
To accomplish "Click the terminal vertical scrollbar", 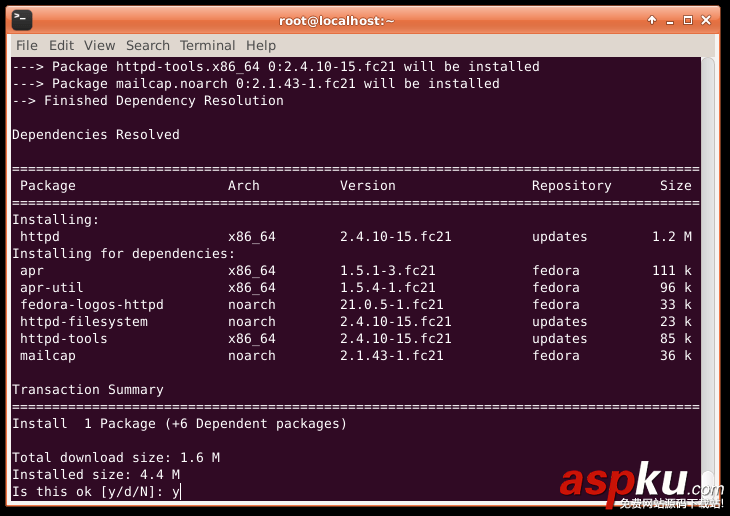I will 707,278.
